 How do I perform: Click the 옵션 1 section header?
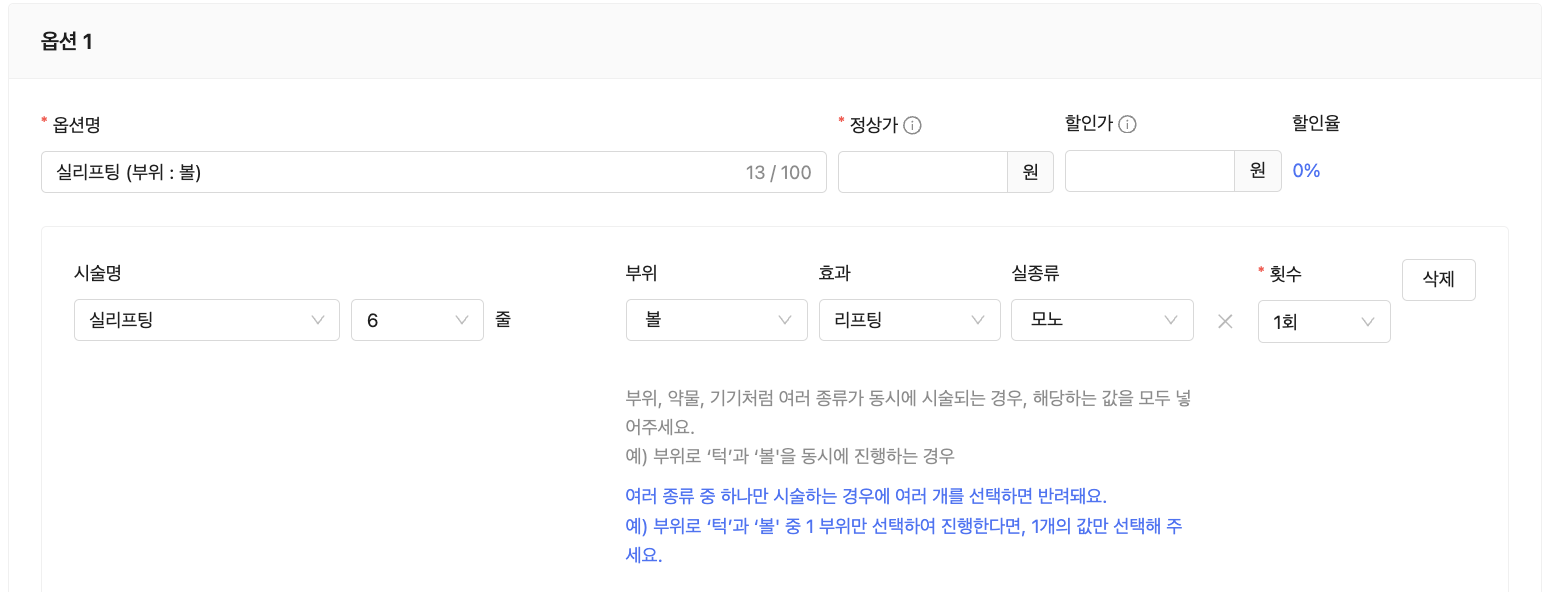[x=67, y=42]
